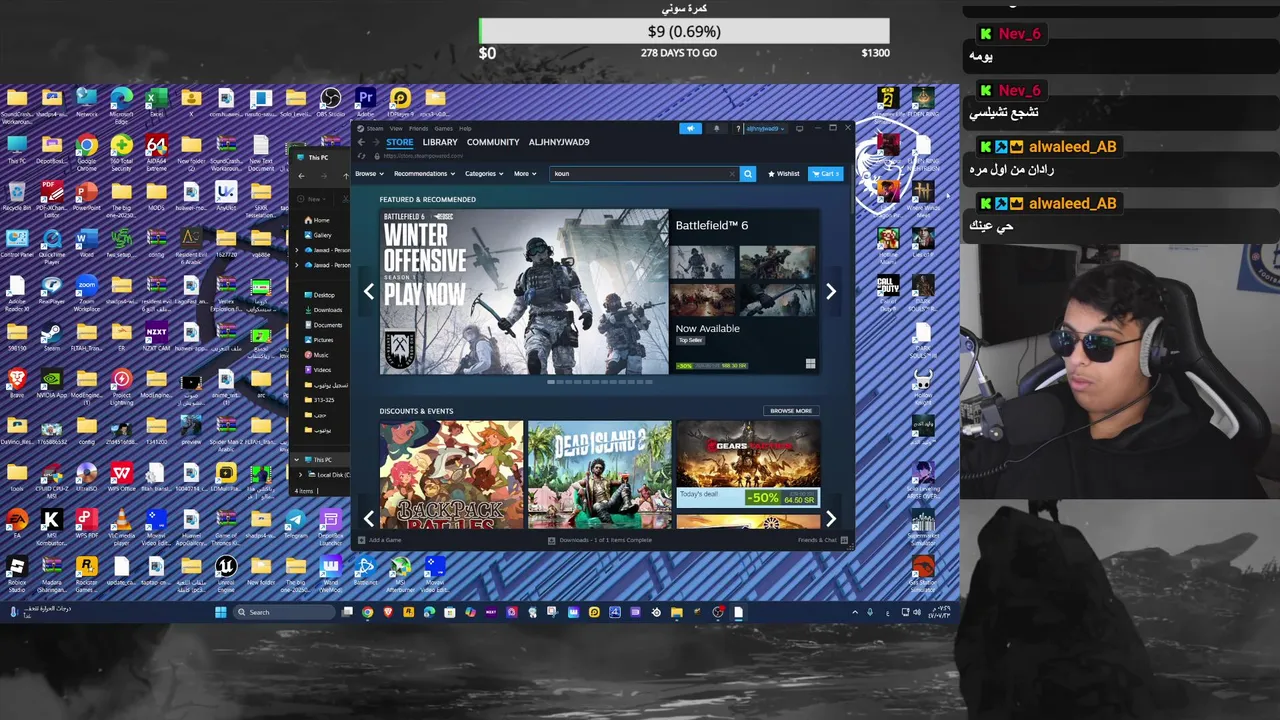Select the VLC media player icon
Screen dimensions: 1280x720
point(121,526)
